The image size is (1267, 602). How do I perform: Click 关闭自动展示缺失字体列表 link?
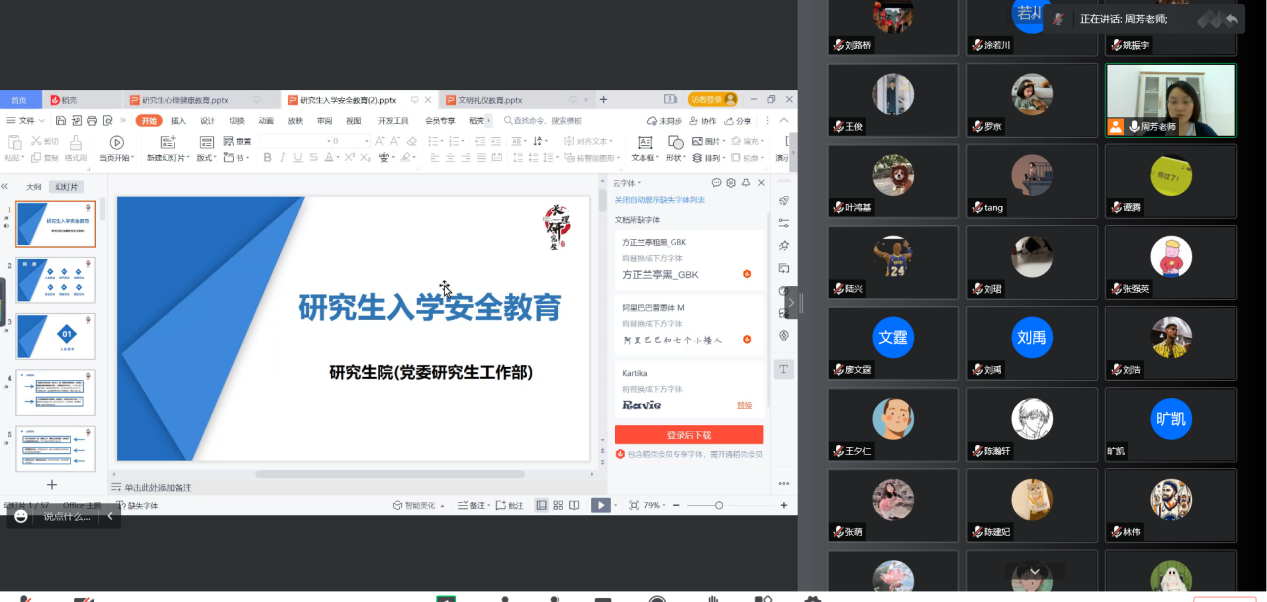(659, 200)
